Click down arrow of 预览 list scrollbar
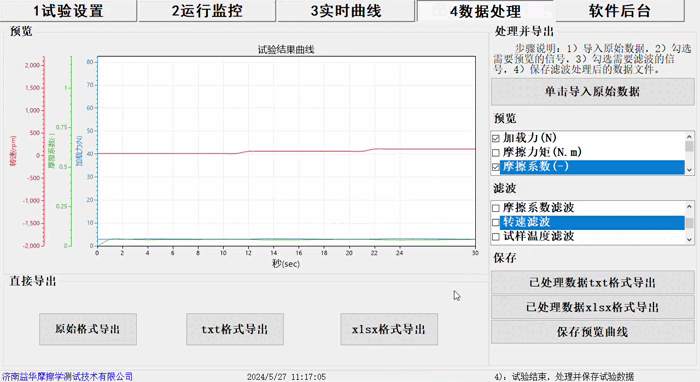This screenshot has height=382, width=700. coord(689,170)
